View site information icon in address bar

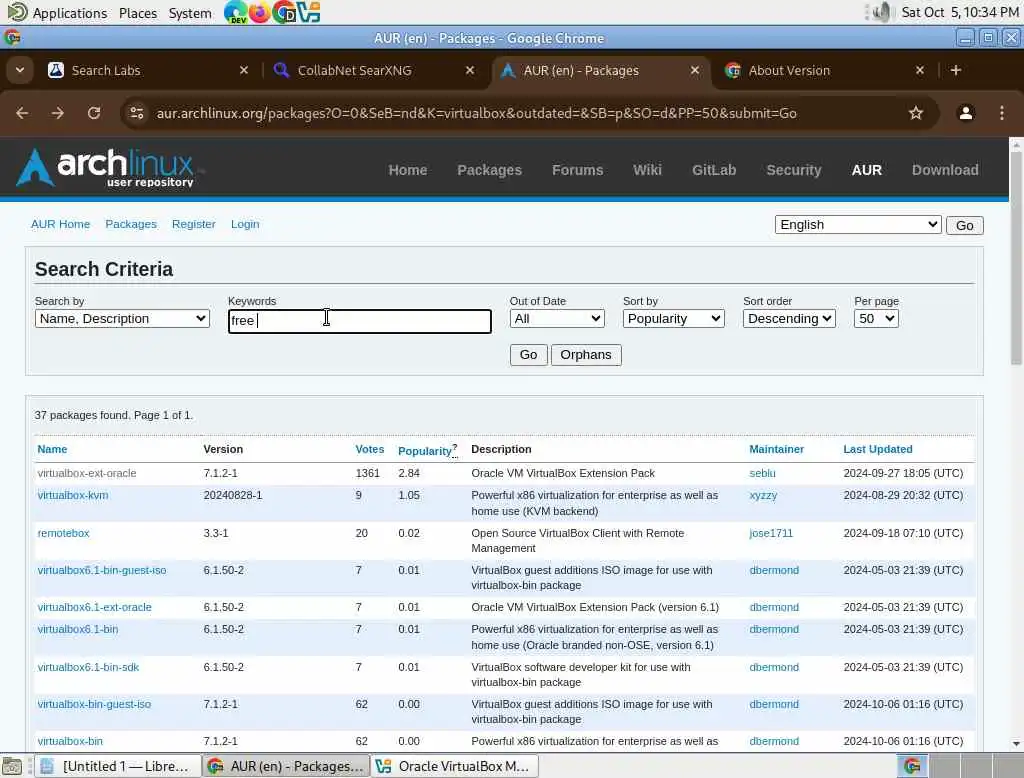click(x=136, y=113)
